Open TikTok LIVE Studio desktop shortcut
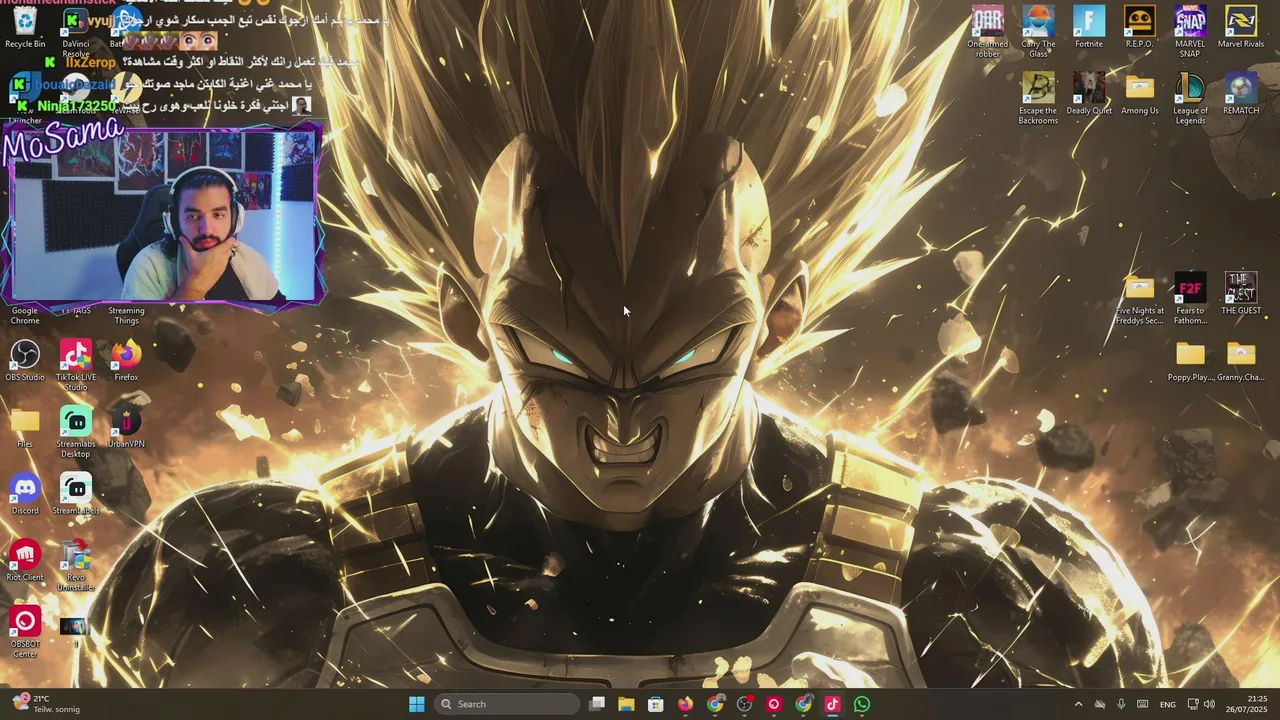This screenshot has width=1280, height=720. (x=76, y=366)
